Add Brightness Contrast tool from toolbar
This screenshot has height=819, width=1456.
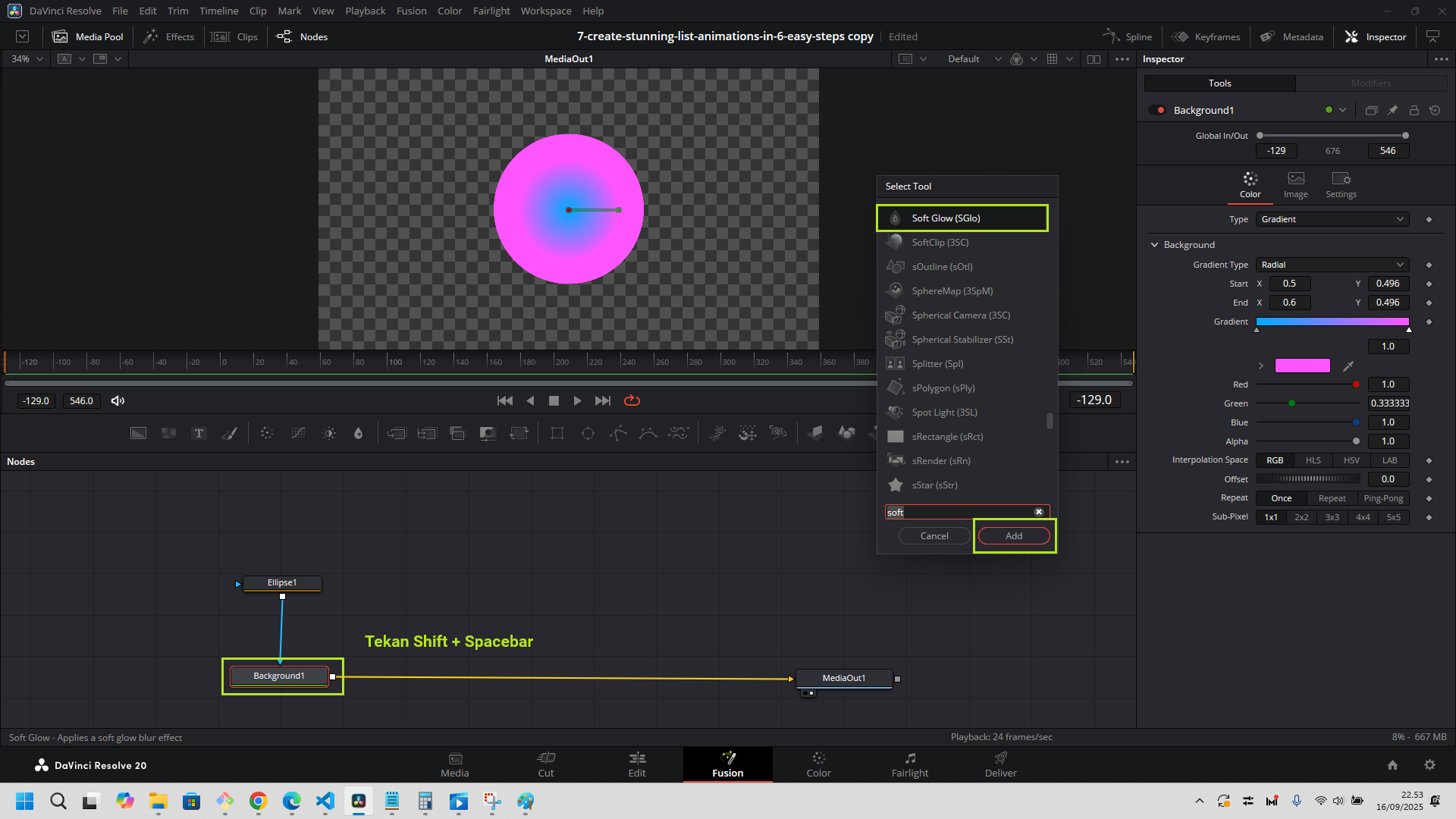click(329, 433)
